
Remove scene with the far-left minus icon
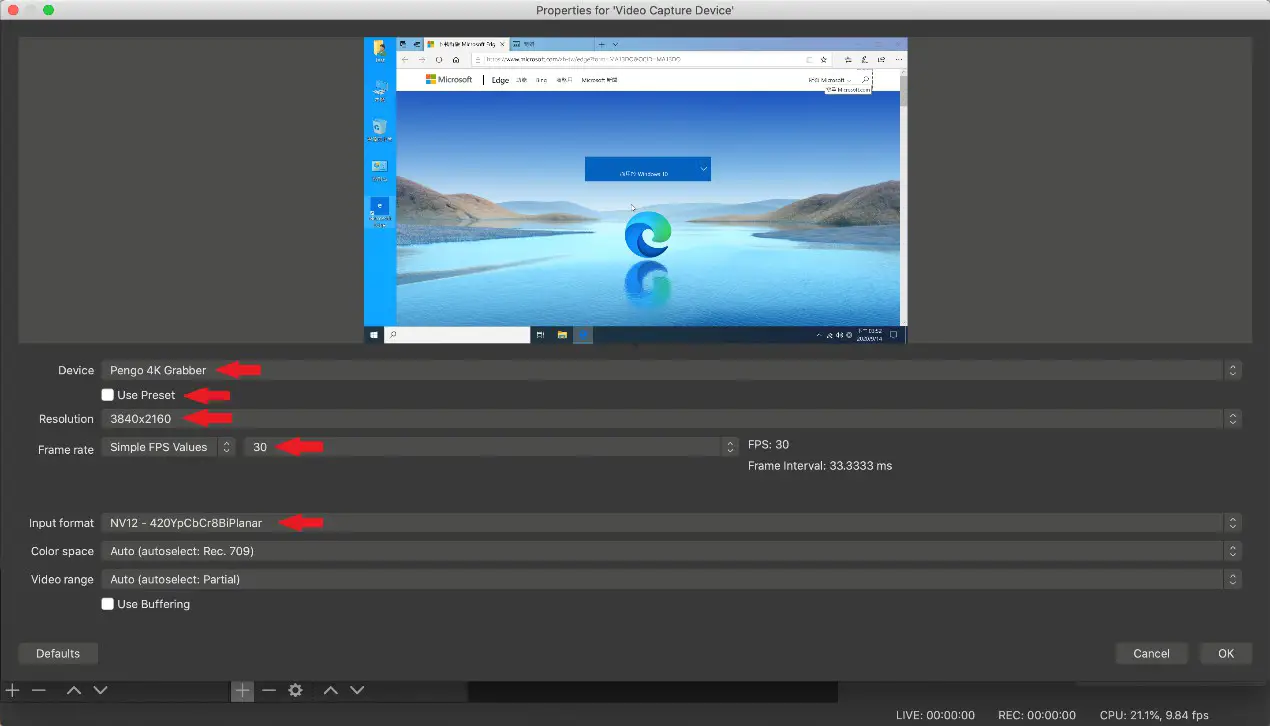pos(39,690)
